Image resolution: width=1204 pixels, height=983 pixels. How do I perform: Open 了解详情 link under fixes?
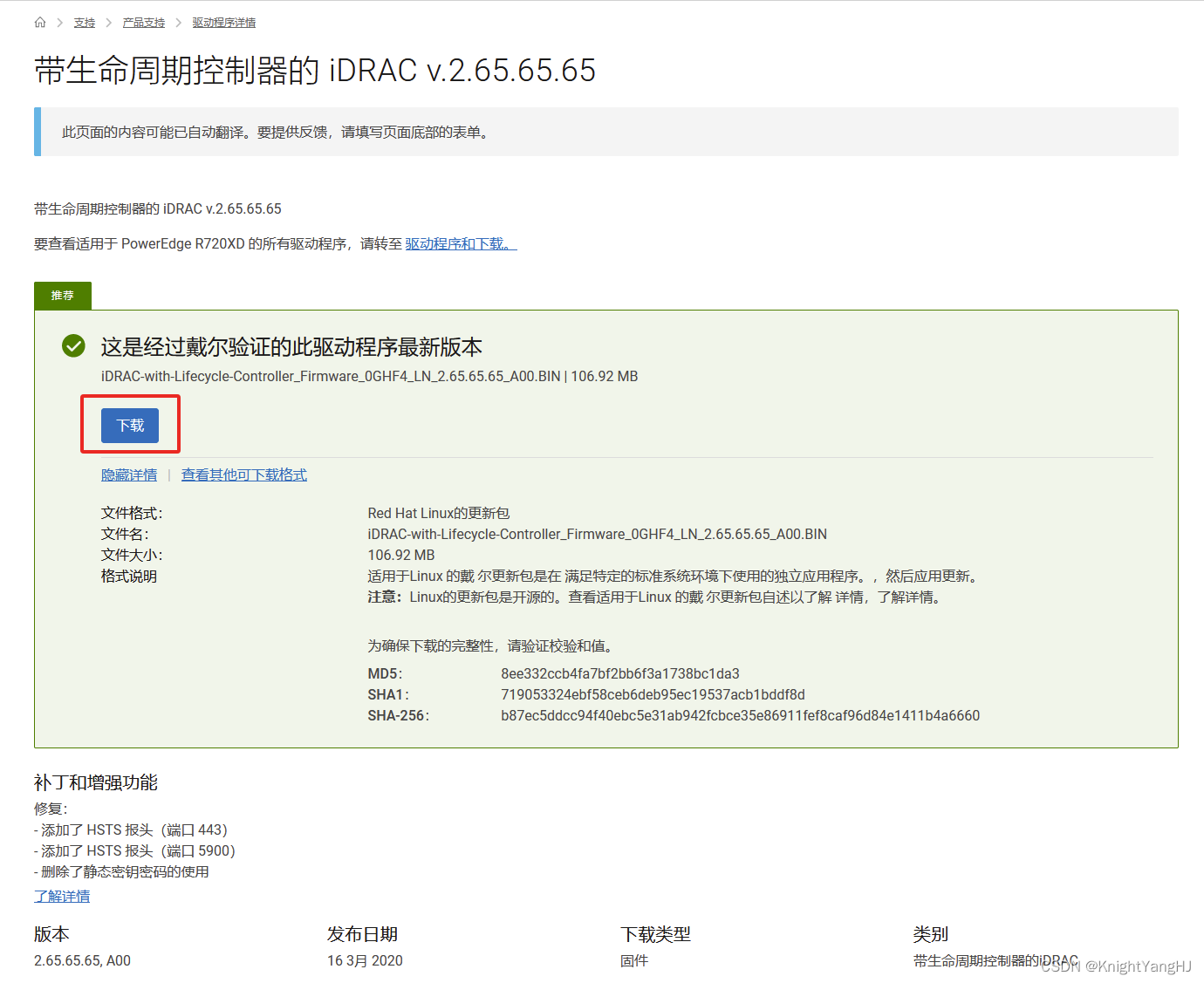62,897
